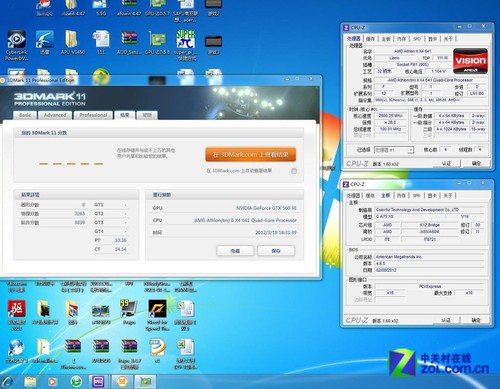Click the PT value 10.36 in results

(x=120, y=240)
